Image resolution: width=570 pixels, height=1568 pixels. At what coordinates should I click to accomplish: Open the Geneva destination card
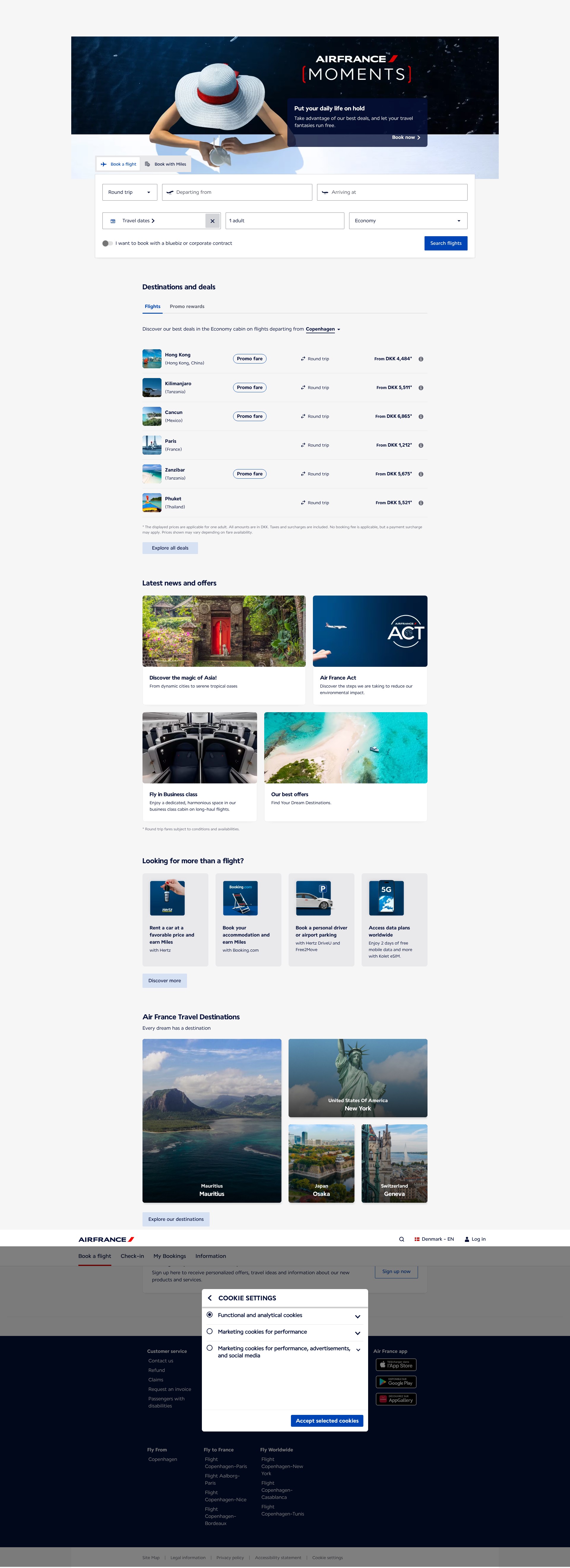[x=395, y=1163]
